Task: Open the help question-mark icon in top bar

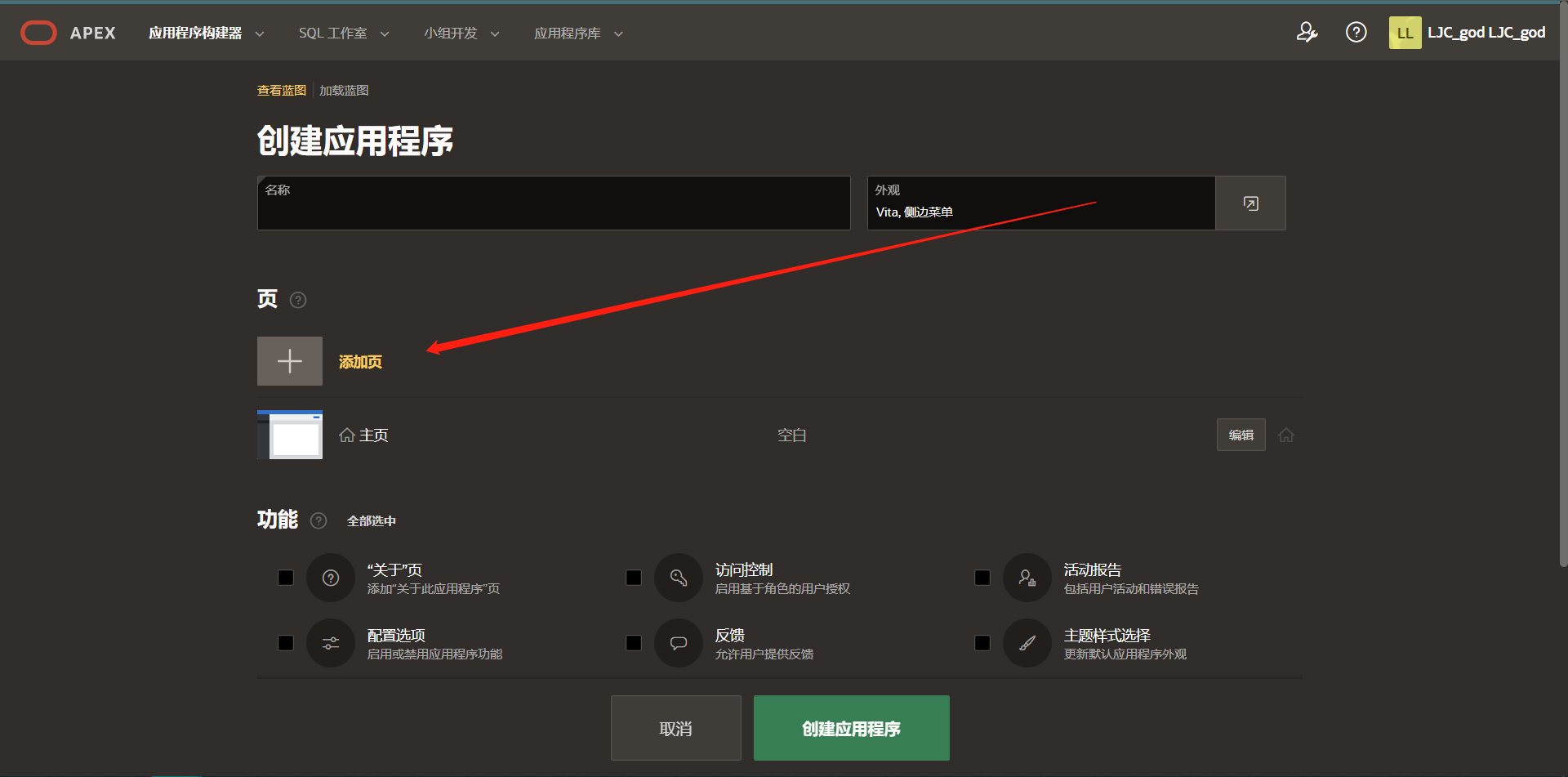Action: (x=1356, y=32)
